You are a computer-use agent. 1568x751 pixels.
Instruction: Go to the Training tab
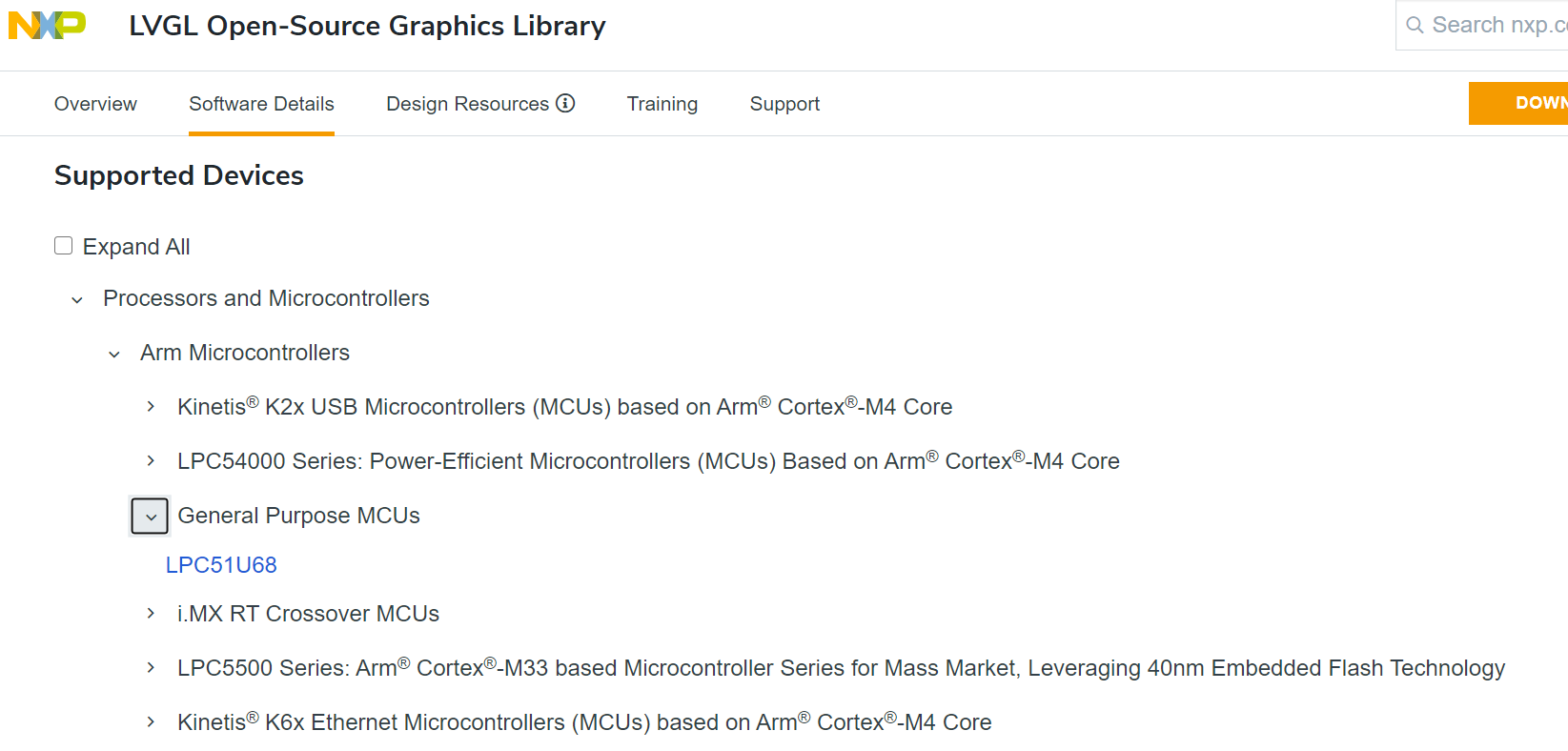coord(662,104)
